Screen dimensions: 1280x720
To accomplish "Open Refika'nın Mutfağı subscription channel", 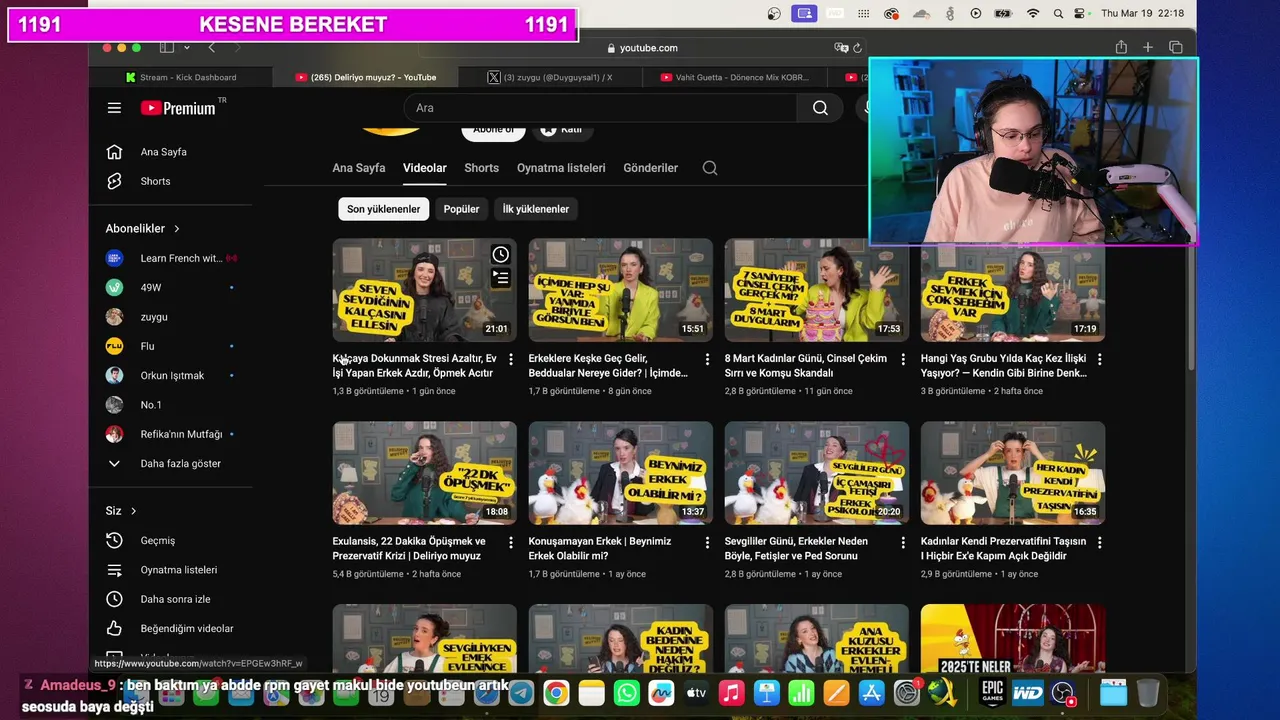I will click(170, 434).
